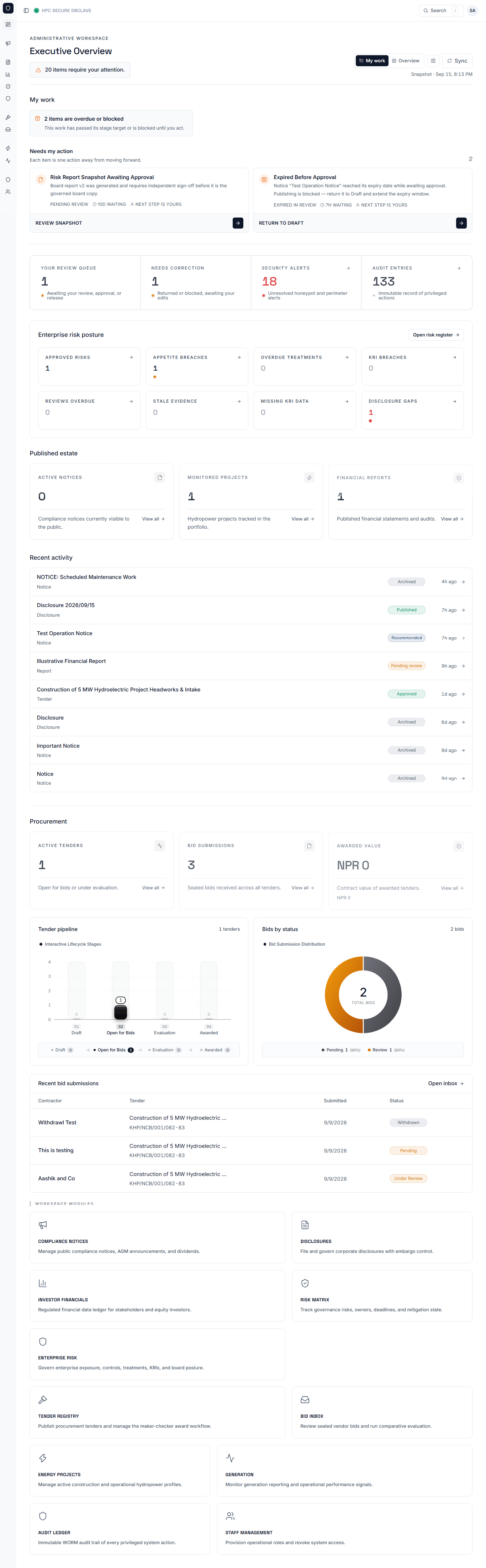Open risk register button
486x1568 pixels.
pos(436,335)
